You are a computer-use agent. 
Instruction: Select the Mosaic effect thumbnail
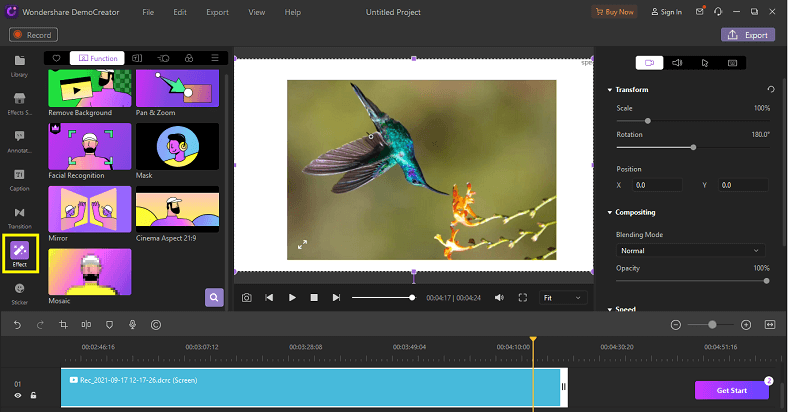coord(90,272)
